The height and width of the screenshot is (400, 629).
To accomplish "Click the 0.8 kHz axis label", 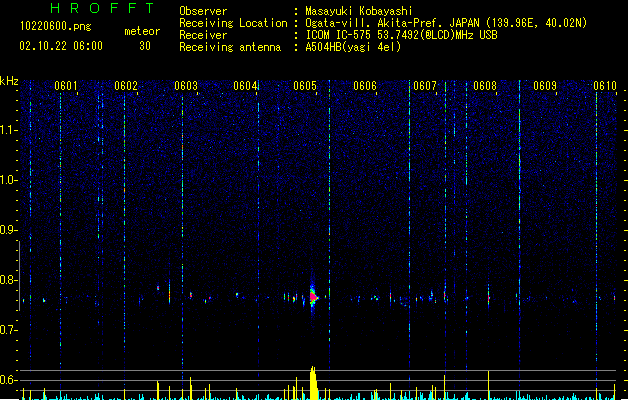I will 8,280.
